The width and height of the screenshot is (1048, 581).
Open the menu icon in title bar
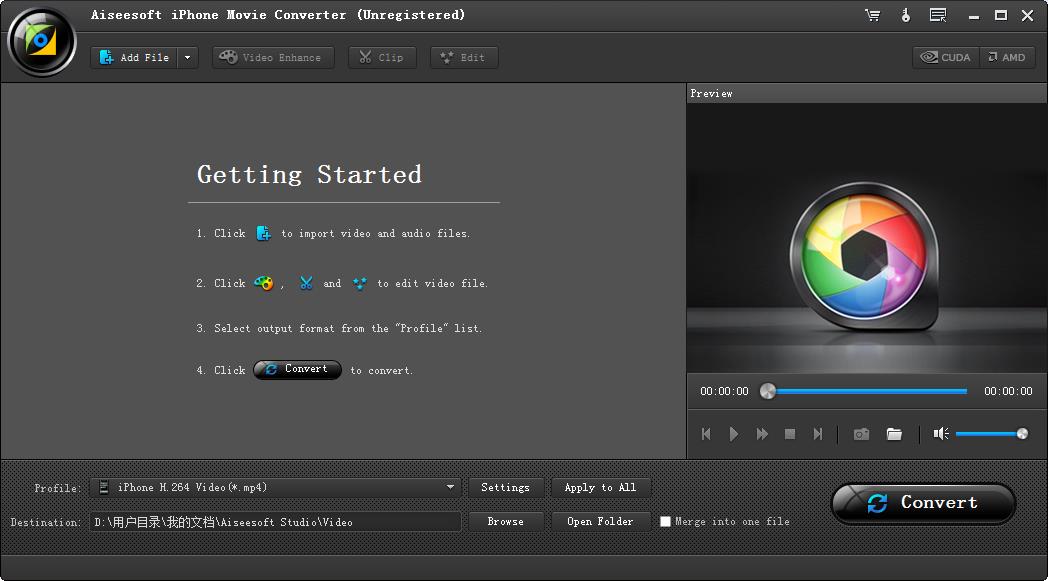pyautogui.click(x=937, y=15)
